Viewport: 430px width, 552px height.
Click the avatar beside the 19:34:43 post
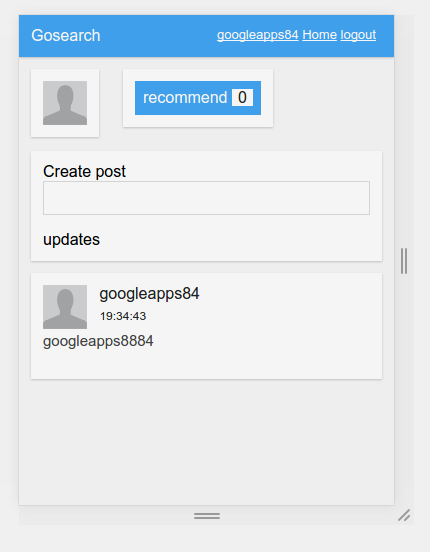[65, 307]
